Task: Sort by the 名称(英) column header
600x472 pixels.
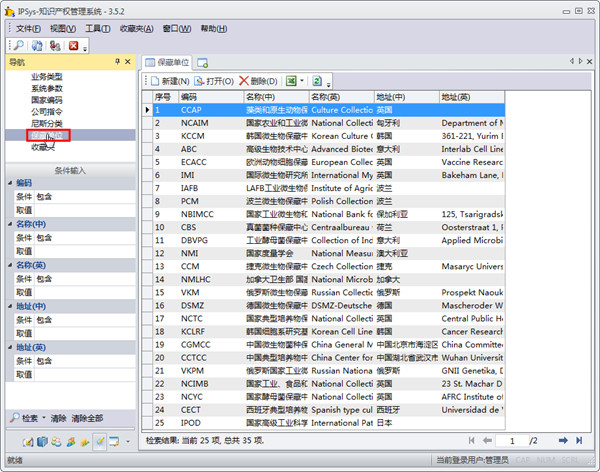Action: (341, 97)
